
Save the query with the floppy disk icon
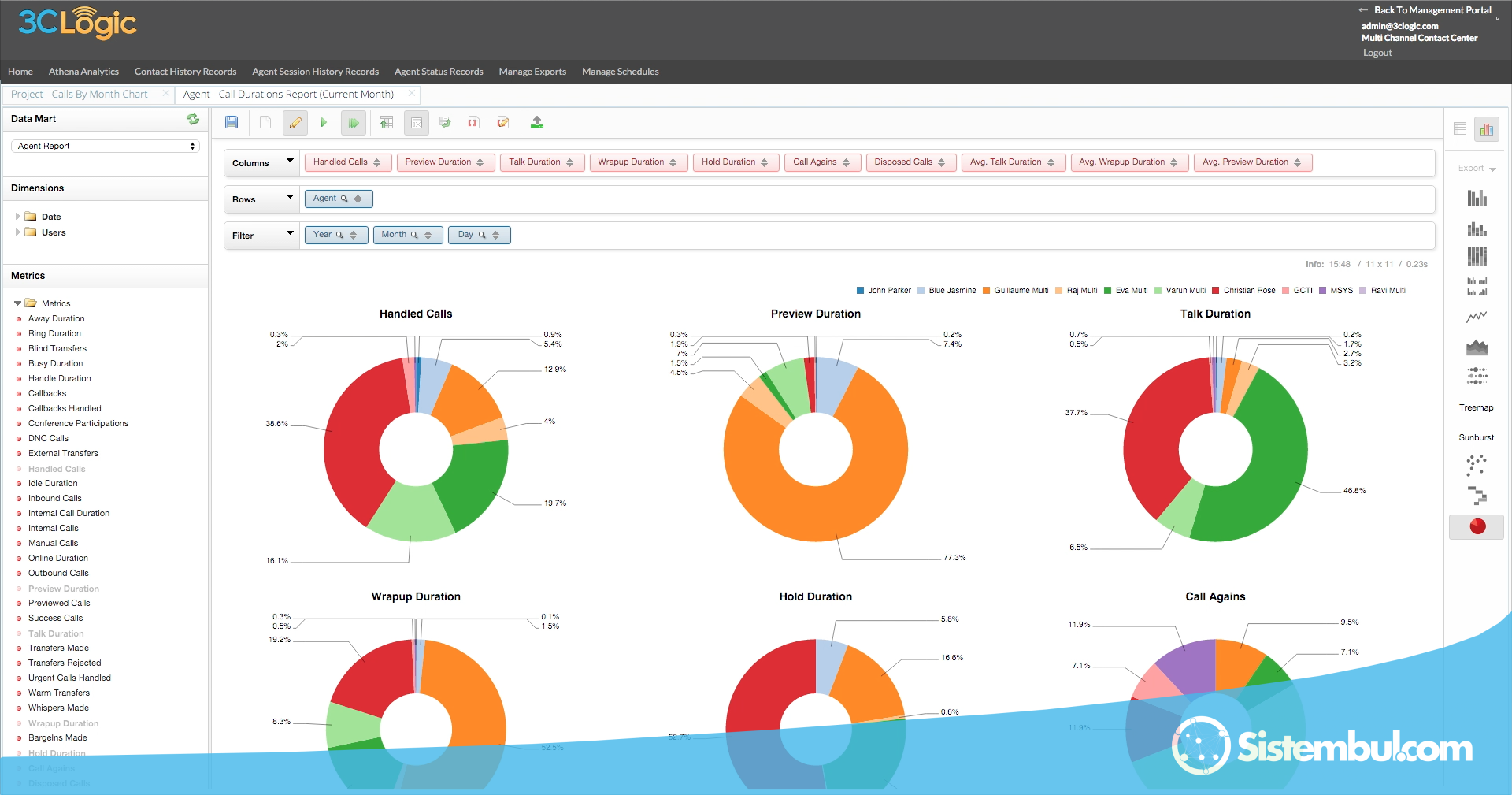(x=232, y=122)
